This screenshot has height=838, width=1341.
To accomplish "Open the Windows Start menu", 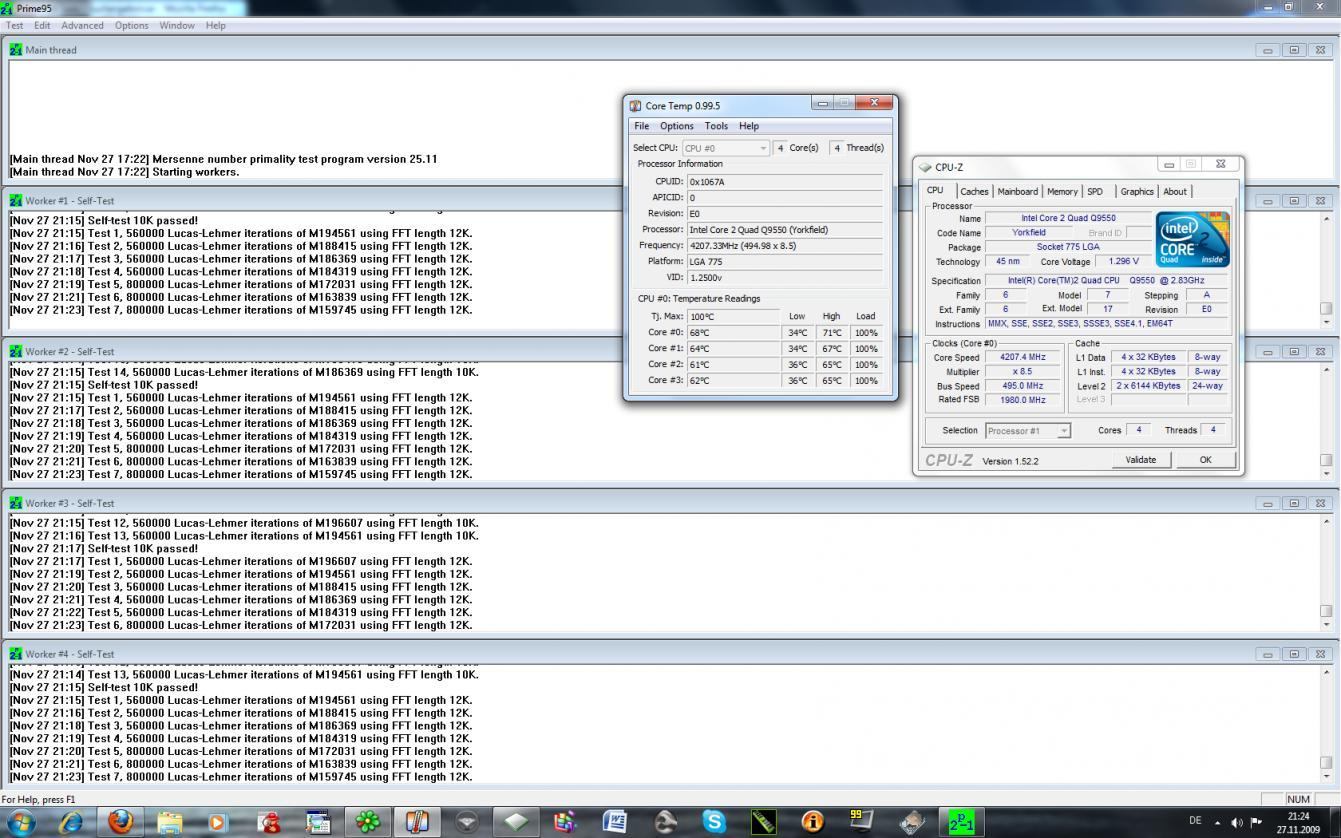I will [21, 822].
